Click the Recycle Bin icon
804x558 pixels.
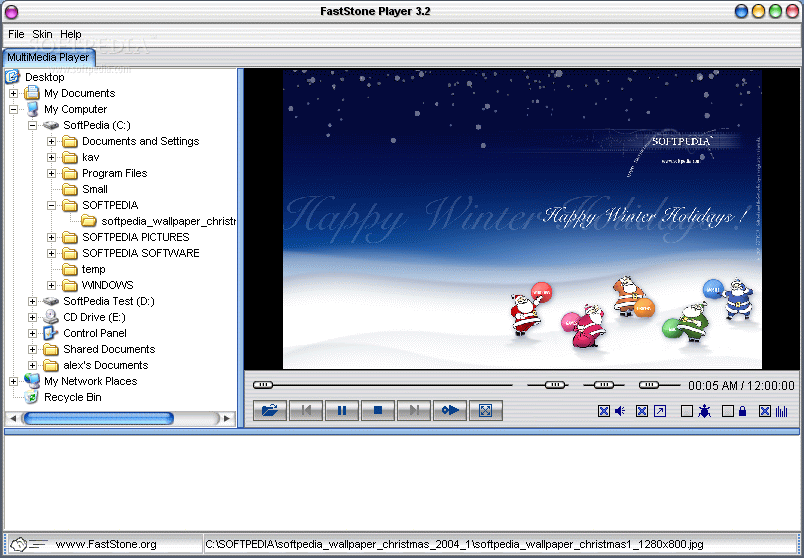point(32,397)
